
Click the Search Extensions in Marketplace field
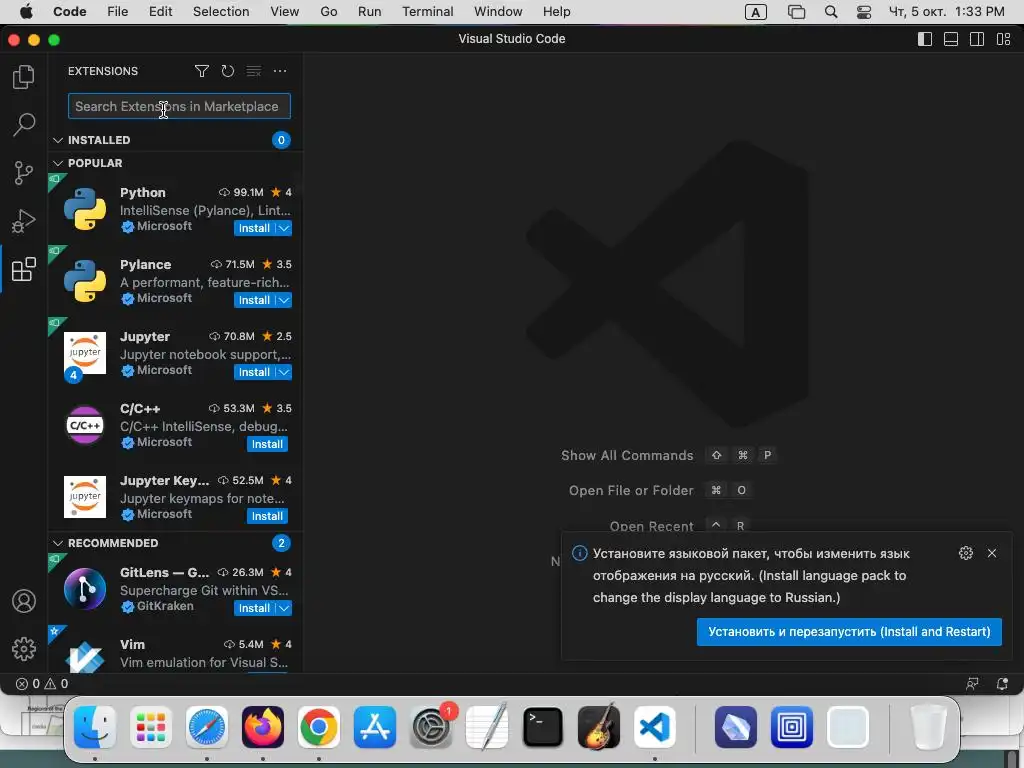(x=179, y=106)
